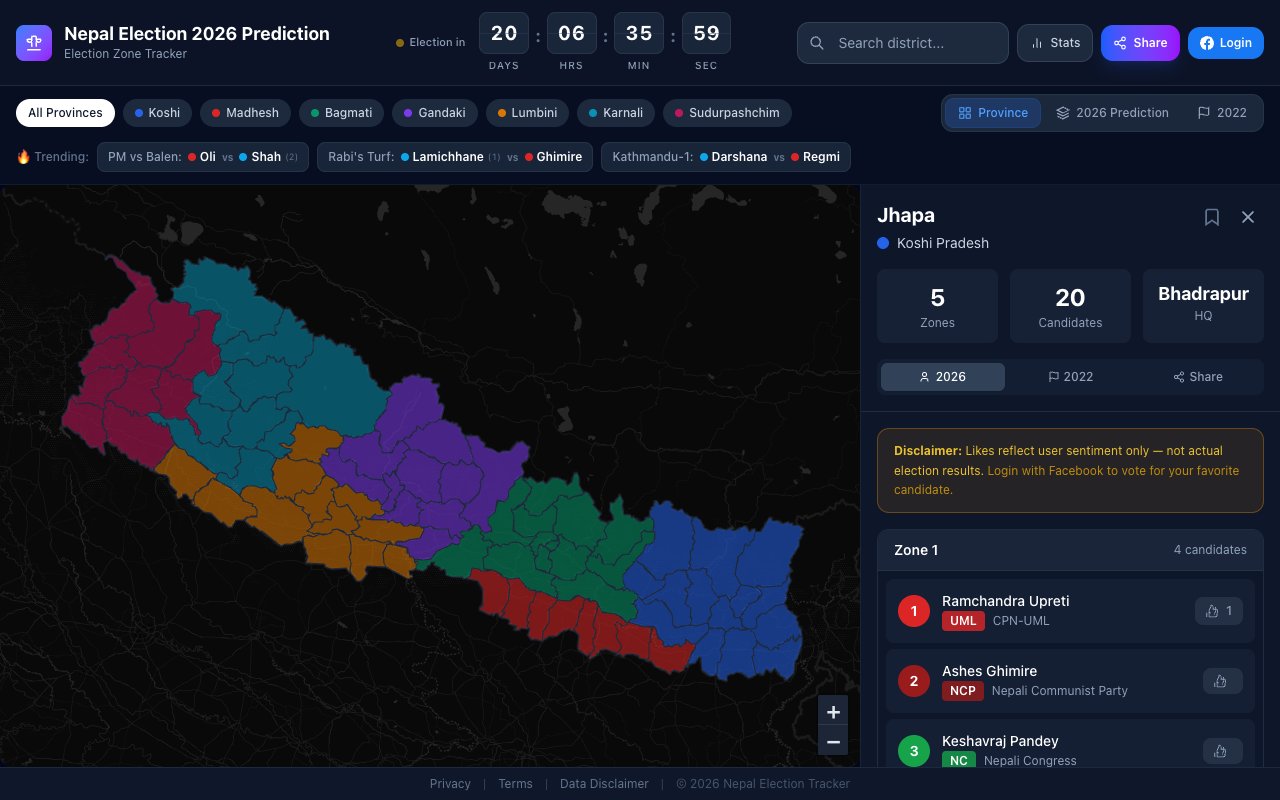Expand the Zone 1 candidate list

click(1070, 550)
